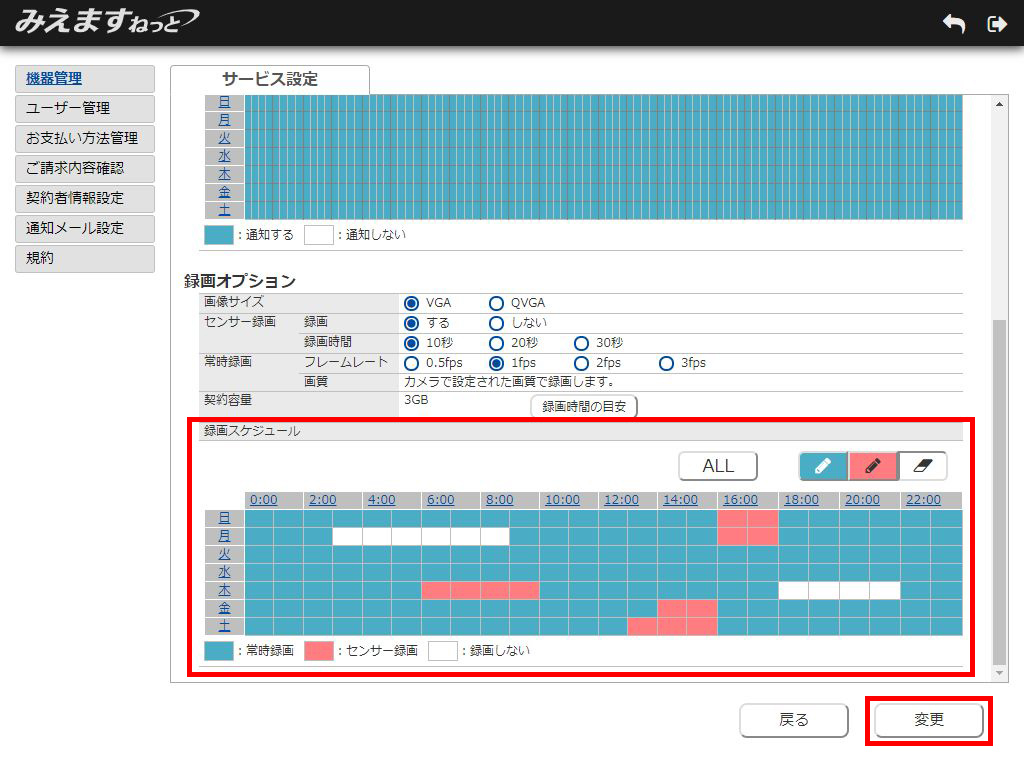The image size is (1024, 768).
Task: Open お支払い方法管理 sidebar item
Action: click(x=85, y=138)
